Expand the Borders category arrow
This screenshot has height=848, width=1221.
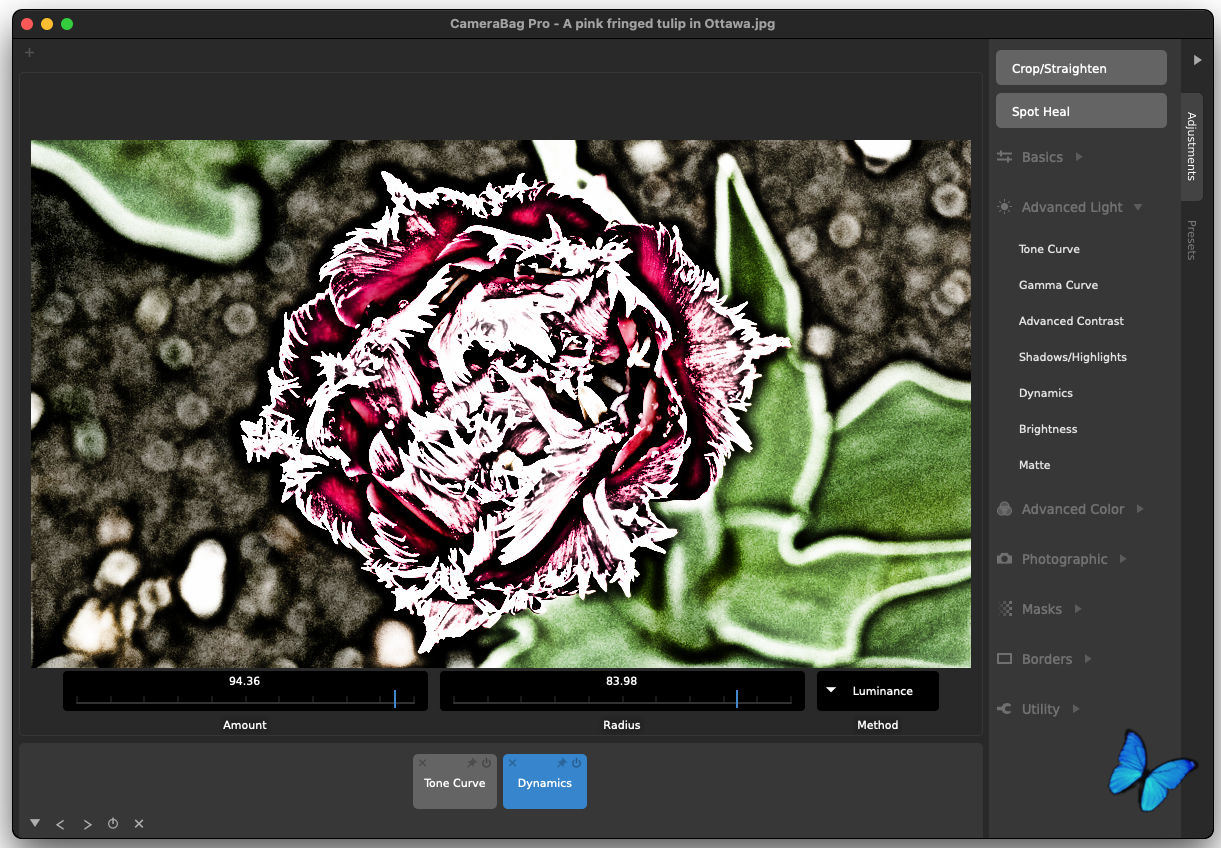point(1087,659)
